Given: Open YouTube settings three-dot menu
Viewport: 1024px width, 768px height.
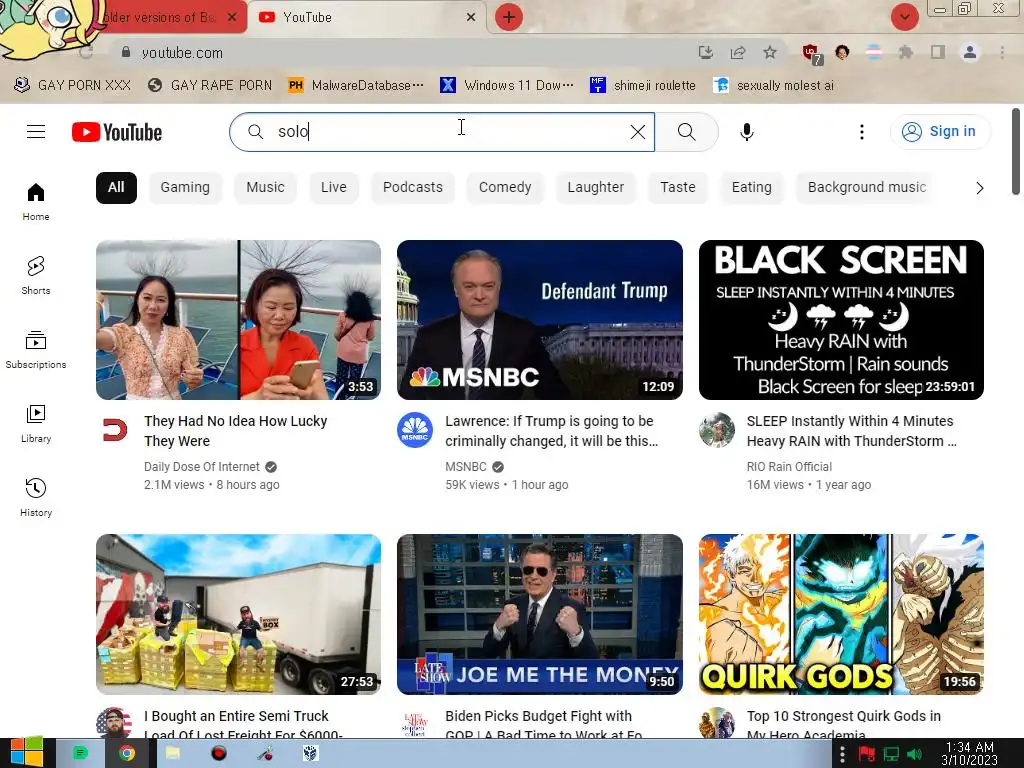Looking at the screenshot, I should [x=861, y=132].
